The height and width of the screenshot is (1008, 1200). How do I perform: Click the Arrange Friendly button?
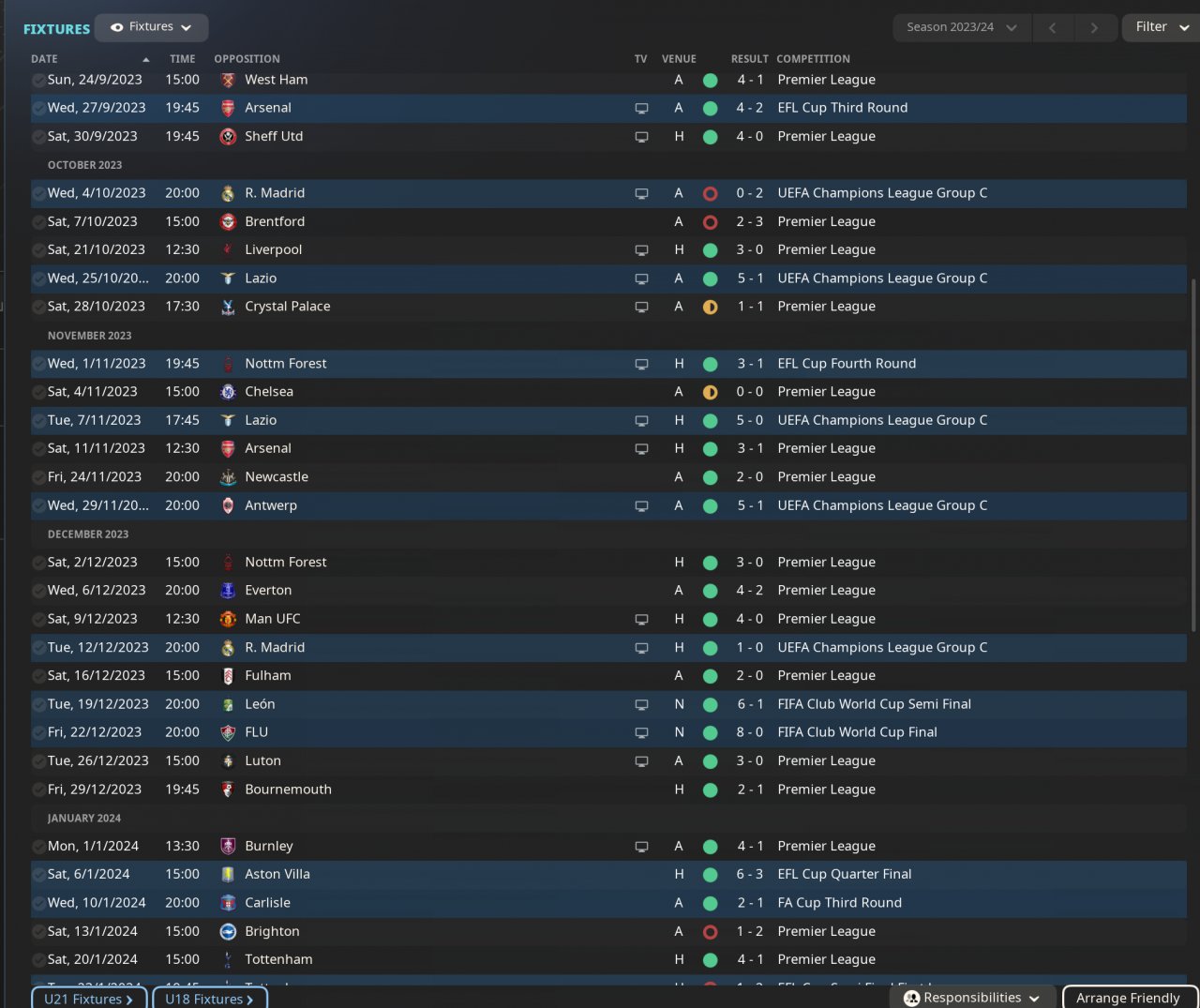pyautogui.click(x=1129, y=998)
